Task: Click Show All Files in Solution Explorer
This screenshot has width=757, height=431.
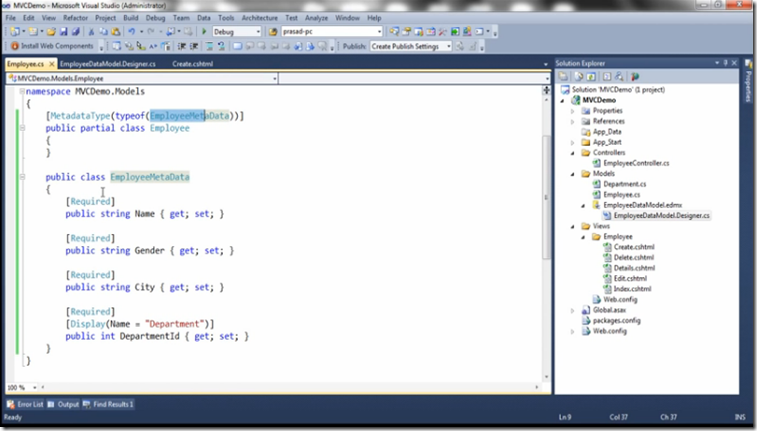Action: pos(578,77)
